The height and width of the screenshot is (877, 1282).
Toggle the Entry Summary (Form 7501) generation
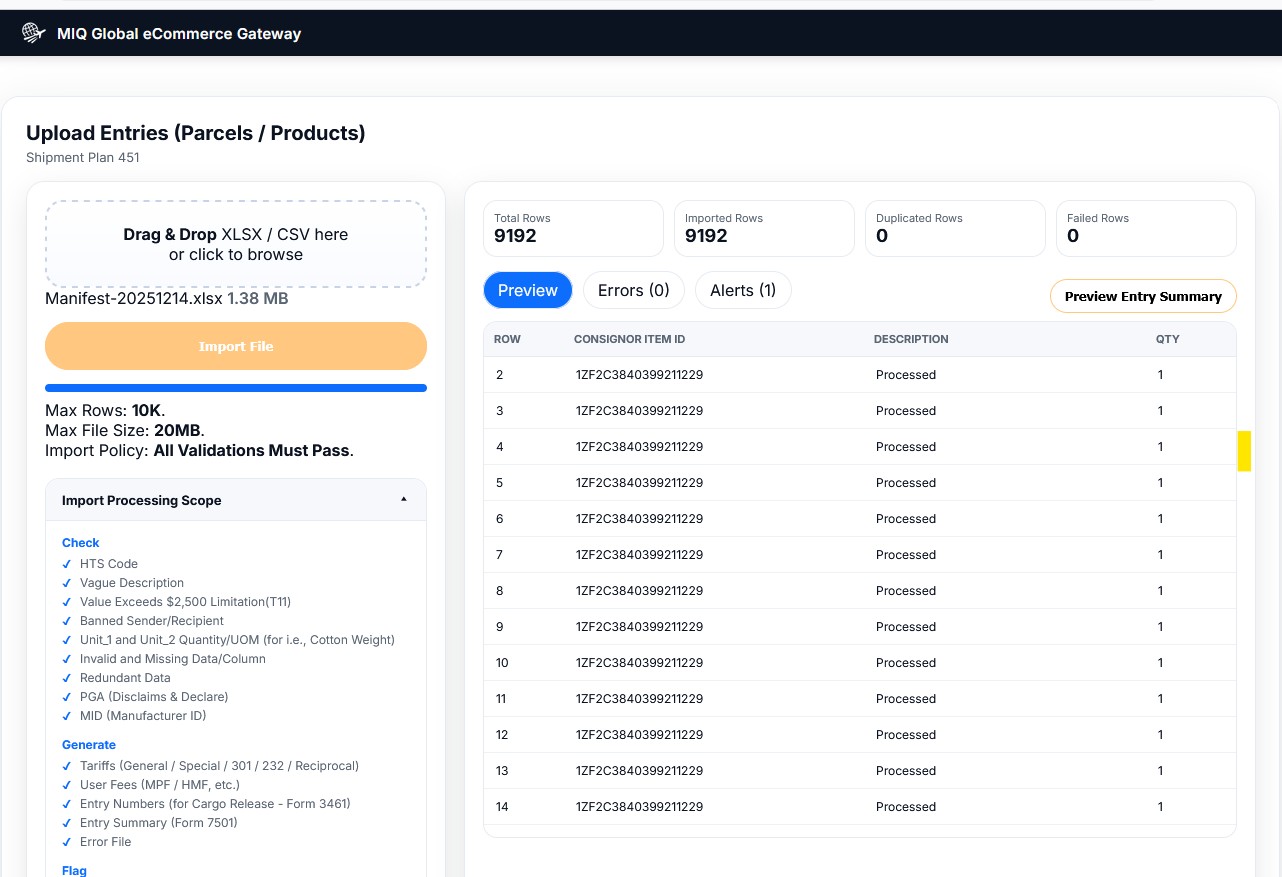(66, 822)
